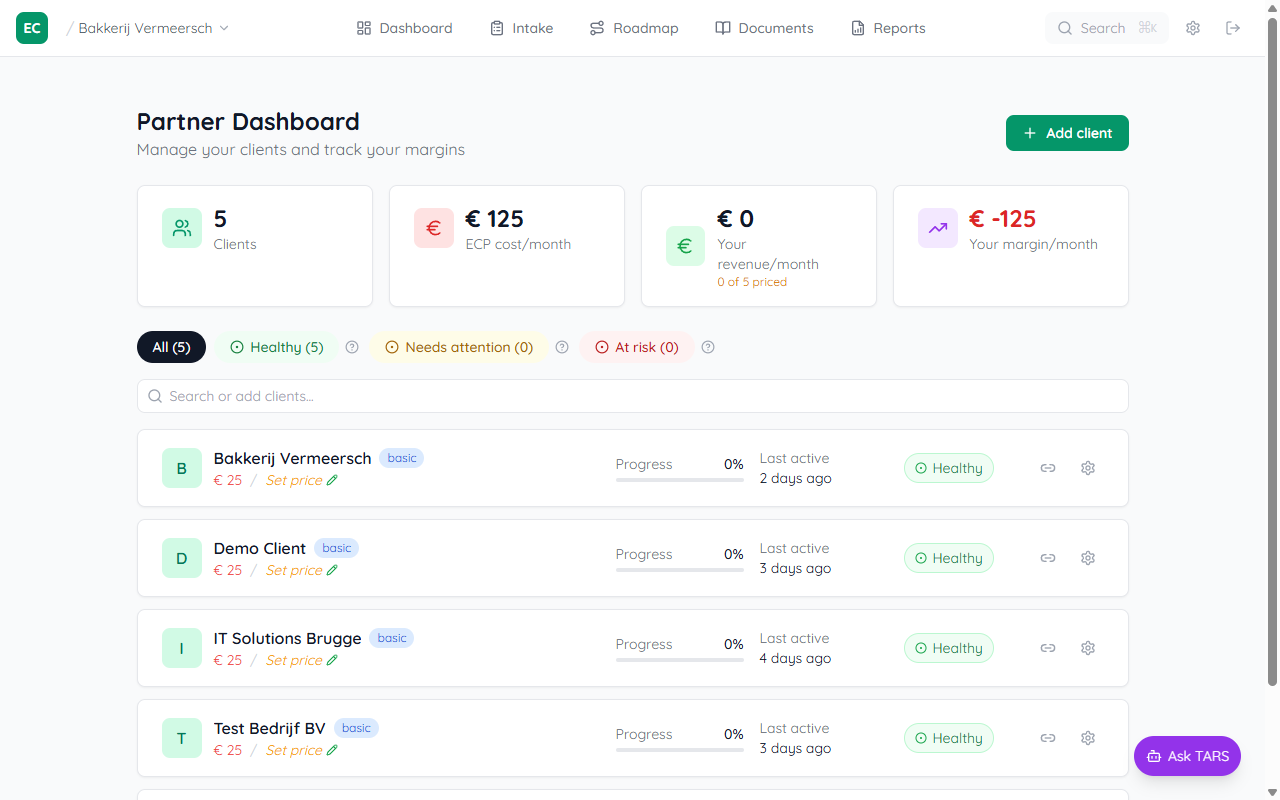1280x800 pixels.
Task: Enable the Needs attention filter
Action: [459, 347]
